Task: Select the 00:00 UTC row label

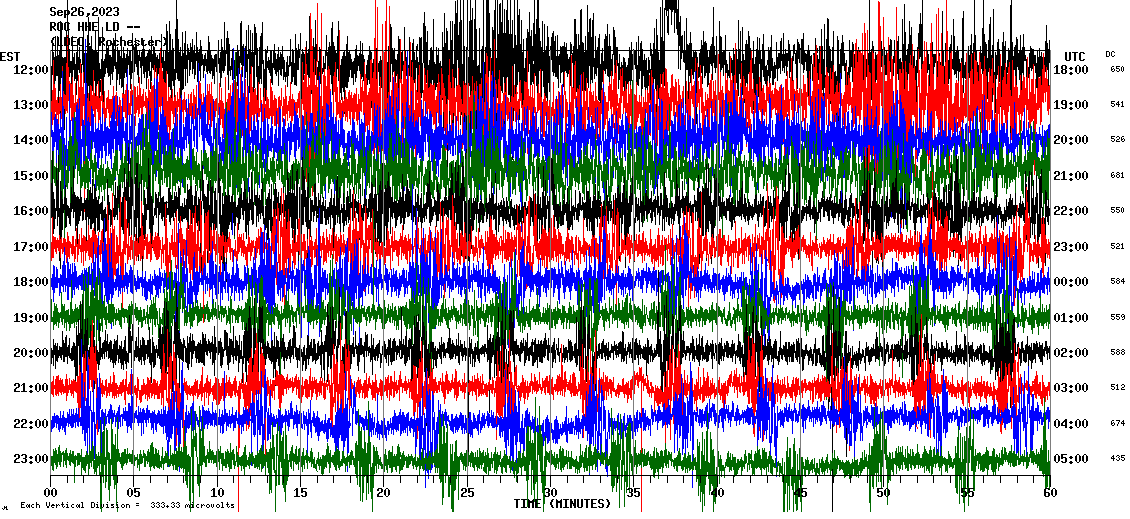Action: 1072,283
